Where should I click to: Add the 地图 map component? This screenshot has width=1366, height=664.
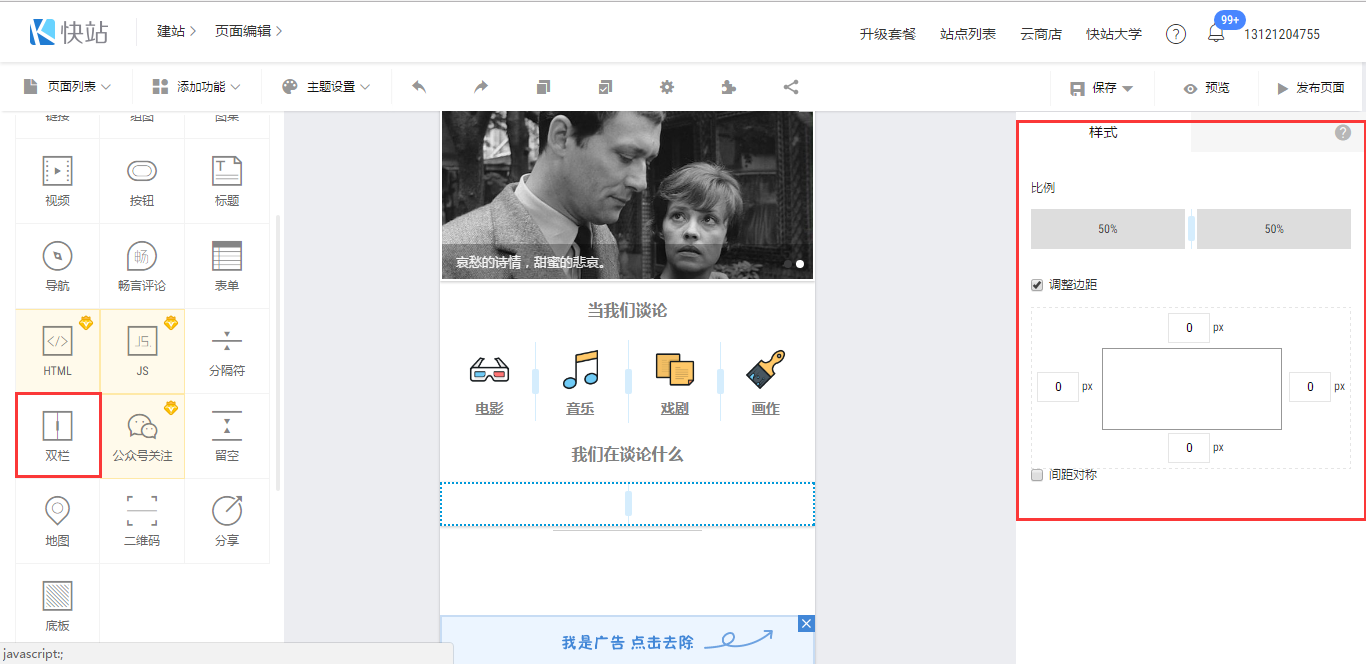(x=57, y=520)
